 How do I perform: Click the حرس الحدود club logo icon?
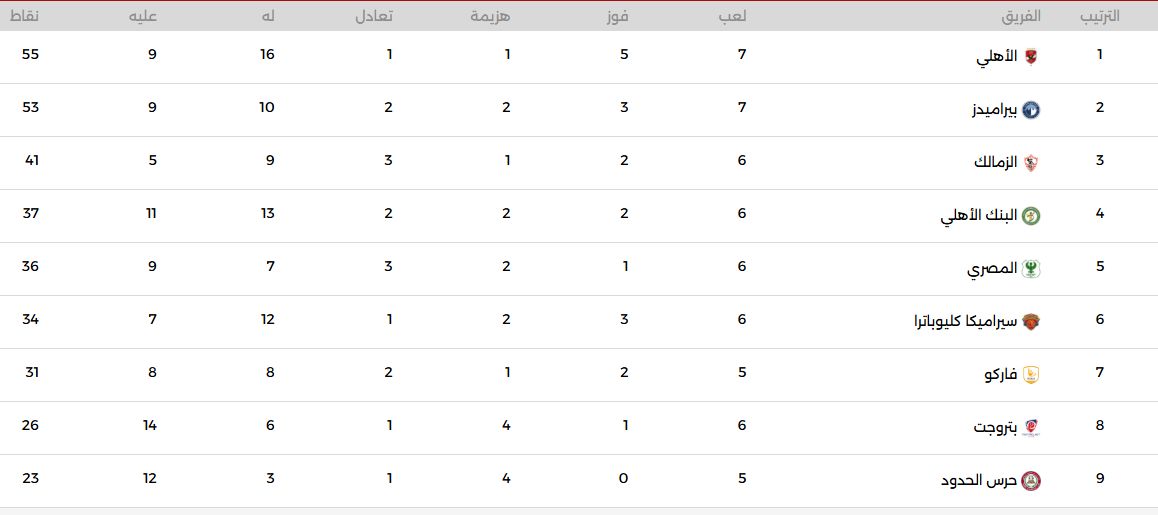point(1031,482)
